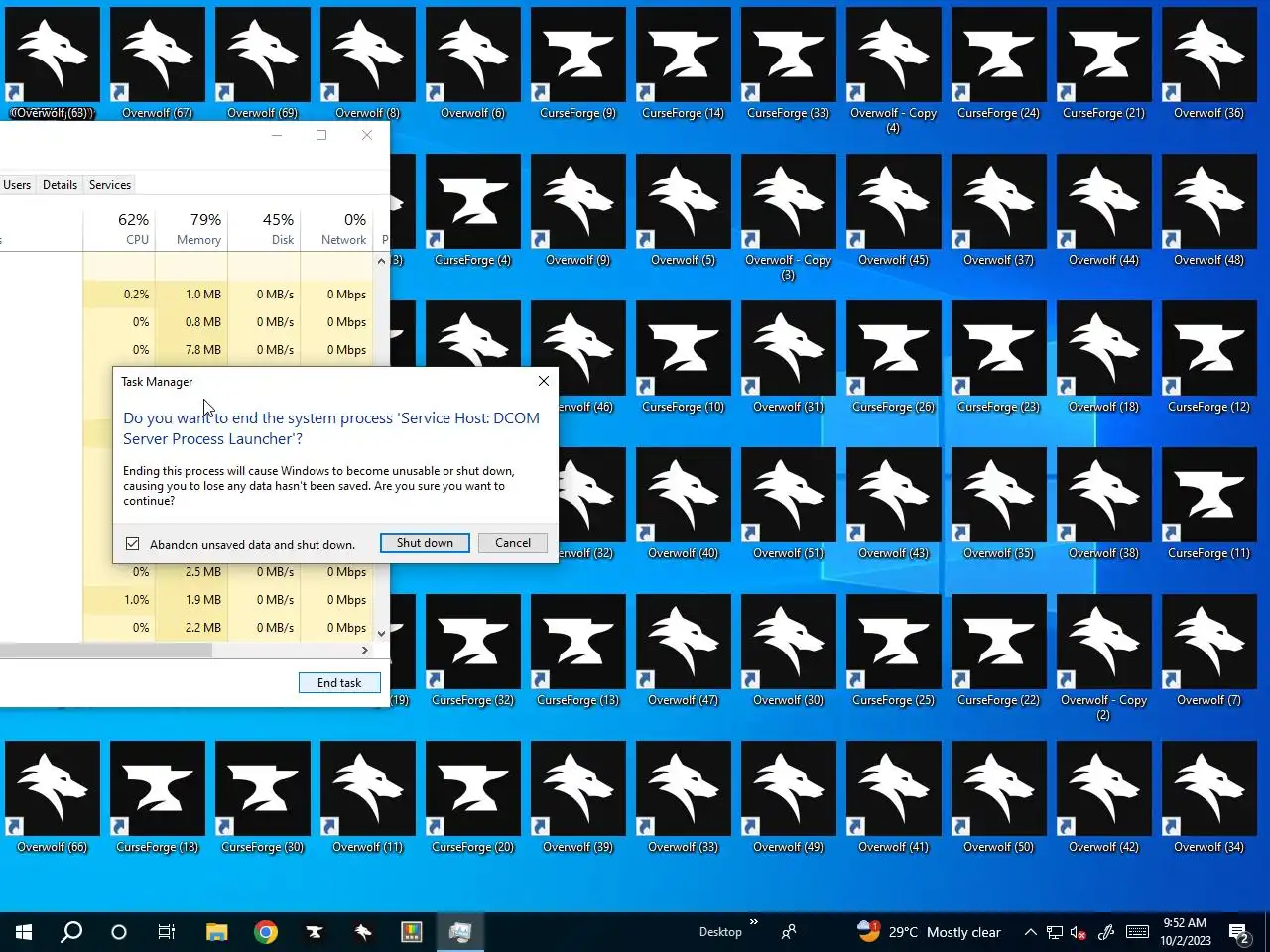Click scroll down arrow in process list
Image resolution: width=1270 pixels, height=952 pixels.
click(381, 633)
